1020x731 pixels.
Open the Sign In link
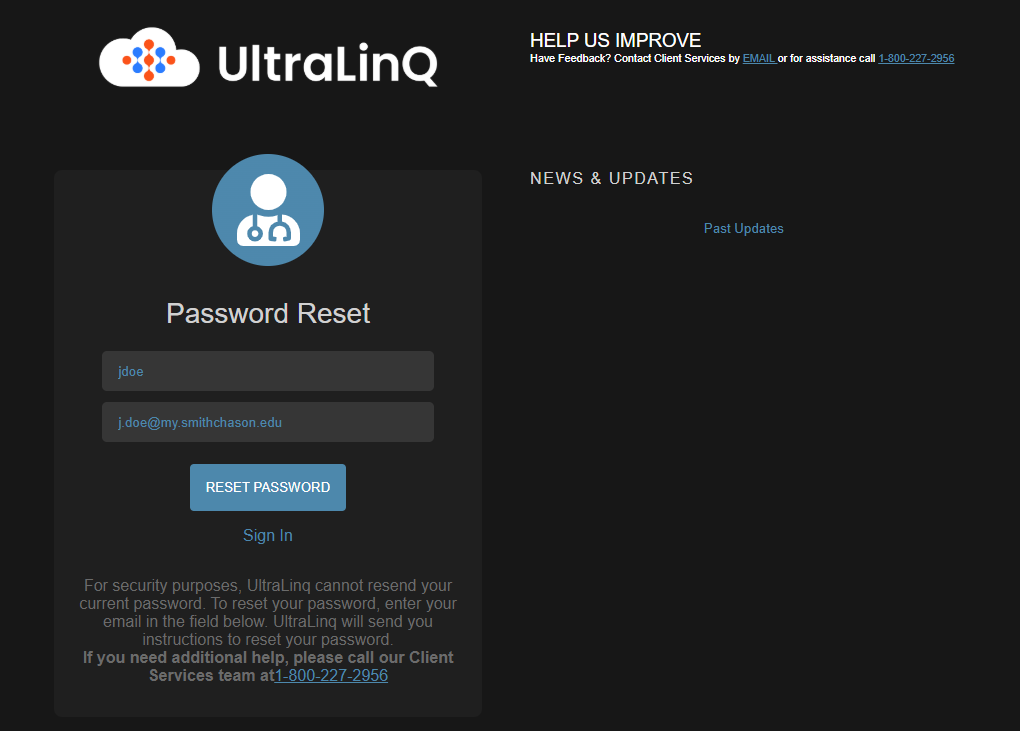click(x=268, y=535)
